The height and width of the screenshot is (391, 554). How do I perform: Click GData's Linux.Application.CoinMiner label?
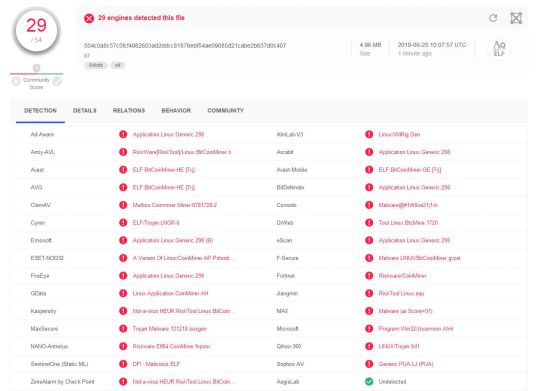pyautogui.click(x=170, y=293)
